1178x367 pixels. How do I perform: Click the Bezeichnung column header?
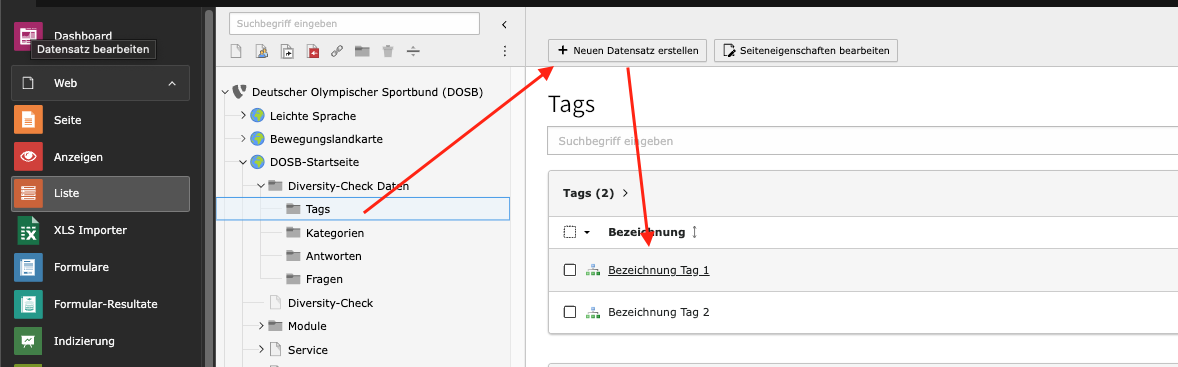[646, 233]
